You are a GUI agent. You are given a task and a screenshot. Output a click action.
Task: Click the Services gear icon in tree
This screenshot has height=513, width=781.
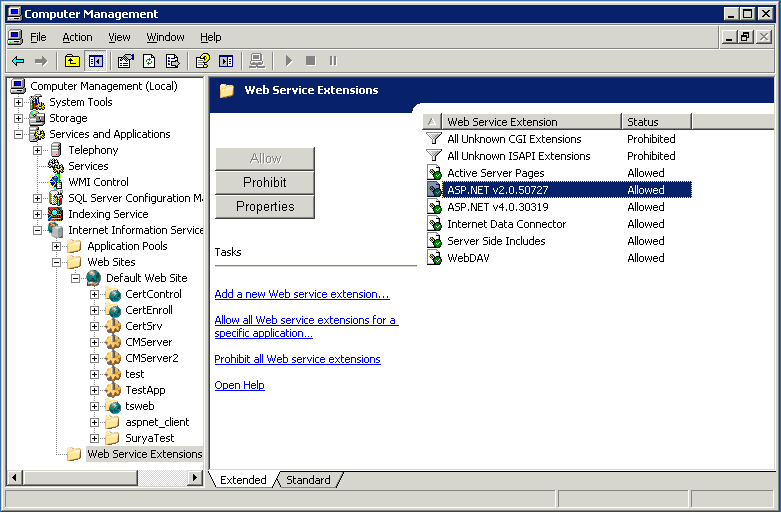click(x=56, y=166)
